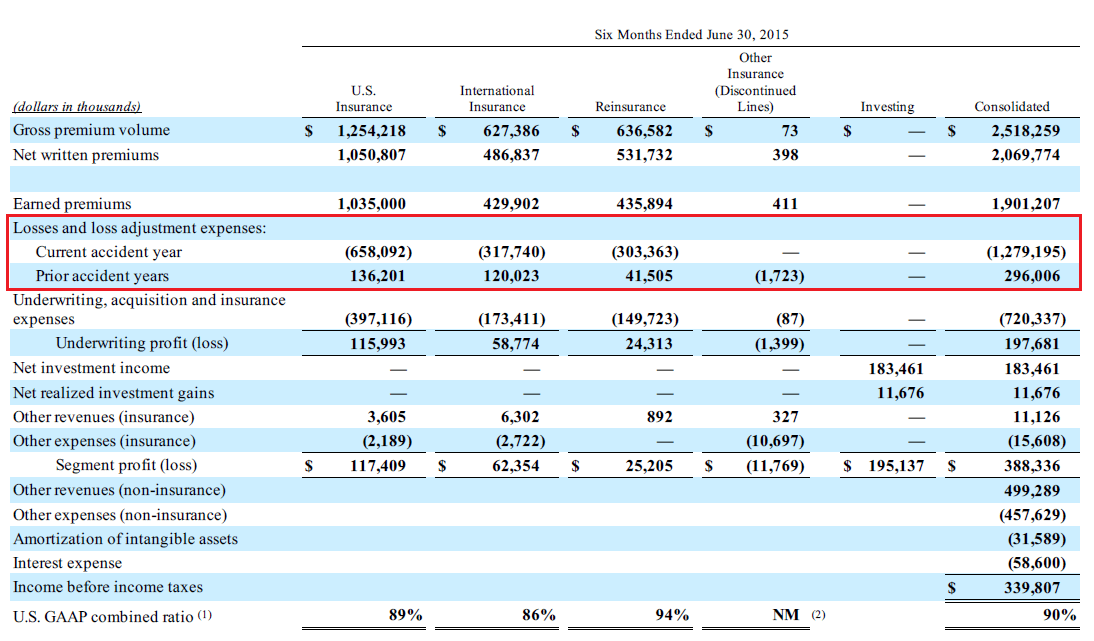Select 'Net realized investment gains' label
Screen dimensions: 1094x641
[114, 393]
